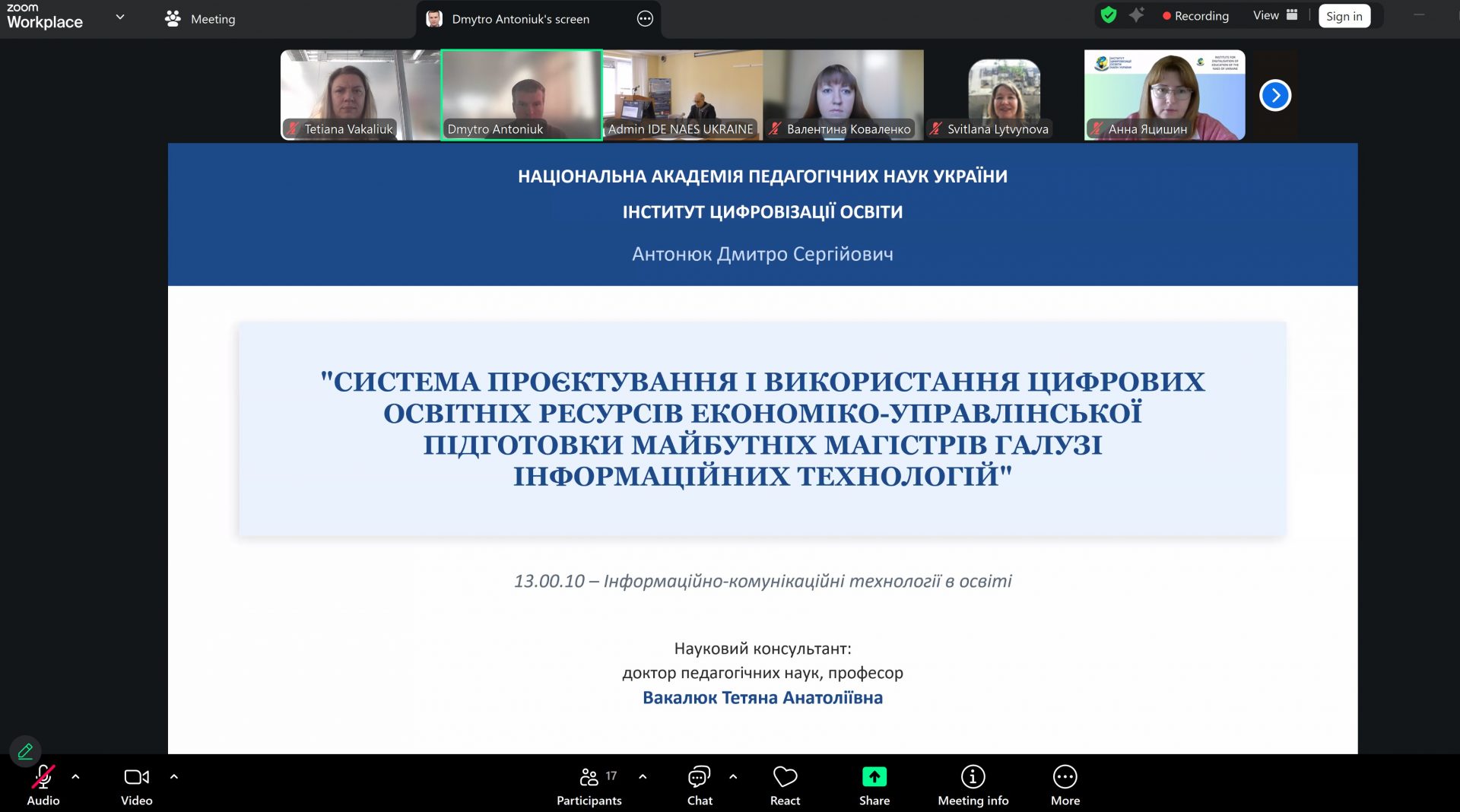Select Tetiana Vakaliuk's video thumbnail
Image resolution: width=1460 pixels, height=812 pixels.
pyautogui.click(x=360, y=94)
